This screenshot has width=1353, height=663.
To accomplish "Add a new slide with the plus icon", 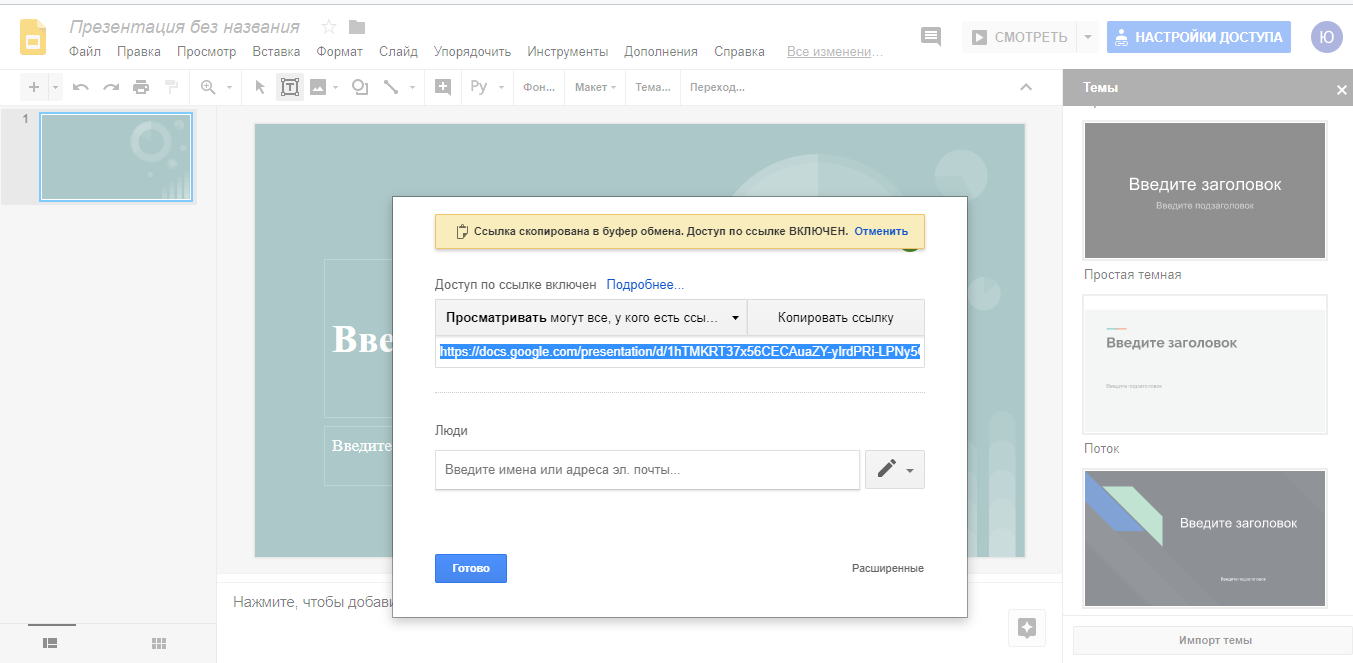I will 32,87.
